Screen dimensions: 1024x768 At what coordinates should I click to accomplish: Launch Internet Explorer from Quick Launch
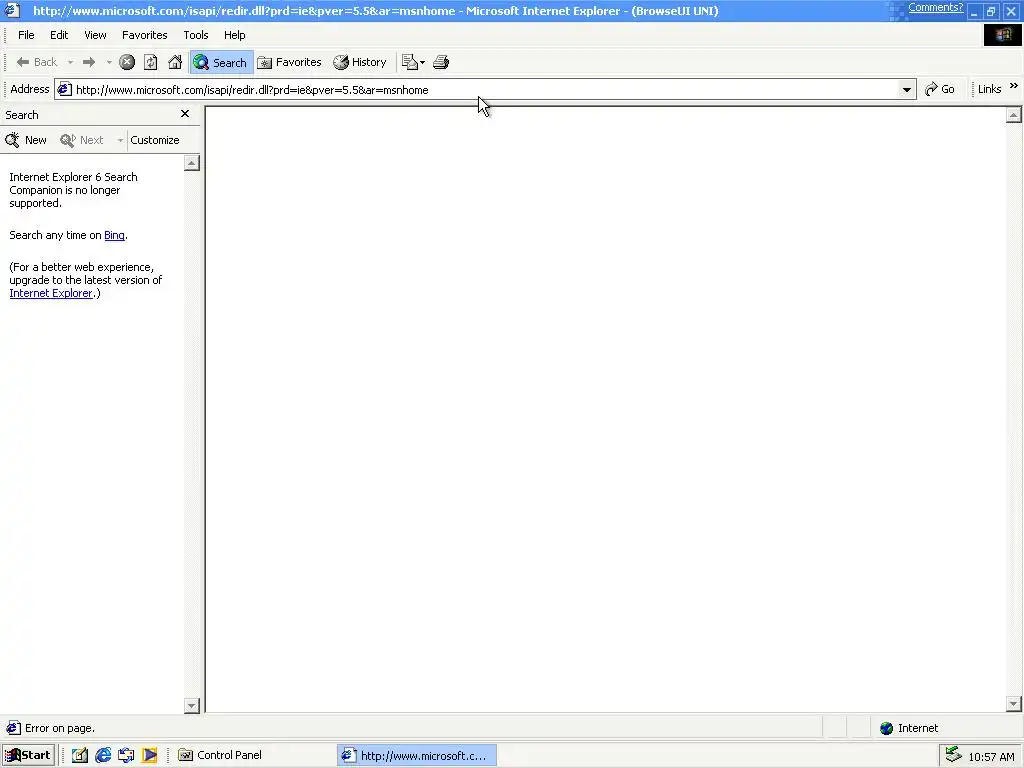click(103, 756)
